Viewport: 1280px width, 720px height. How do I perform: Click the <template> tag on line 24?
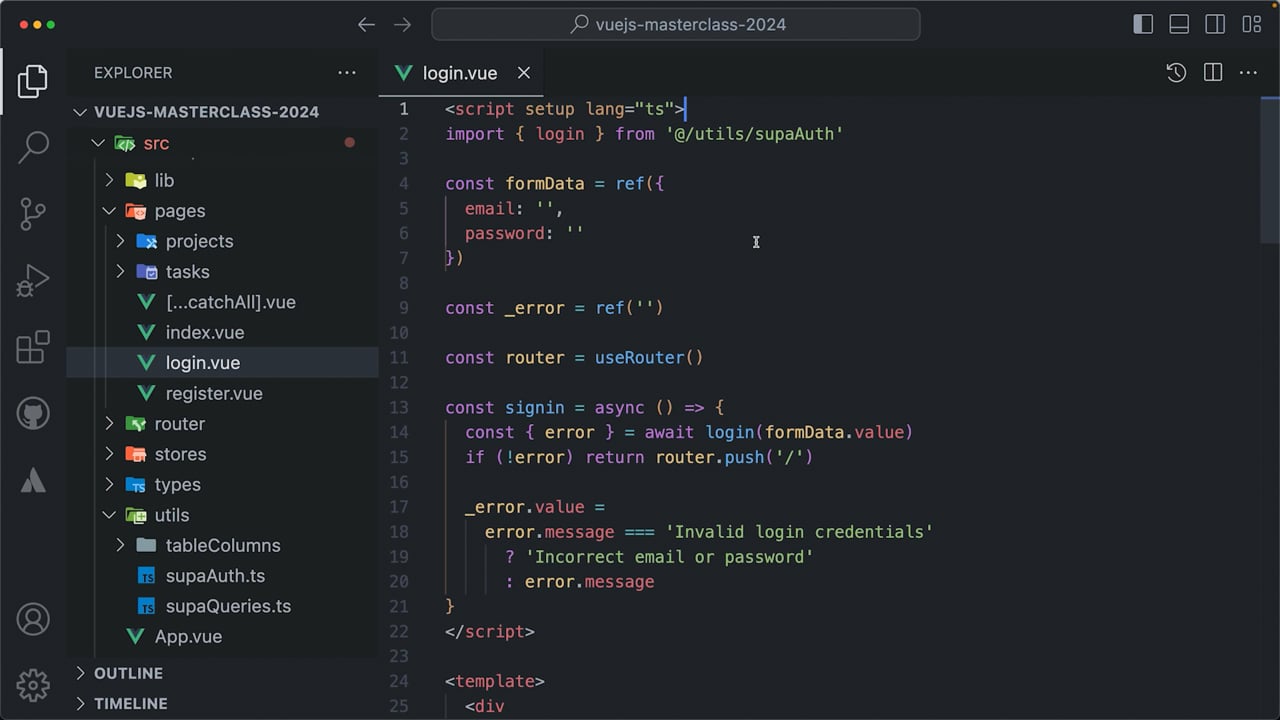pyautogui.click(x=495, y=682)
